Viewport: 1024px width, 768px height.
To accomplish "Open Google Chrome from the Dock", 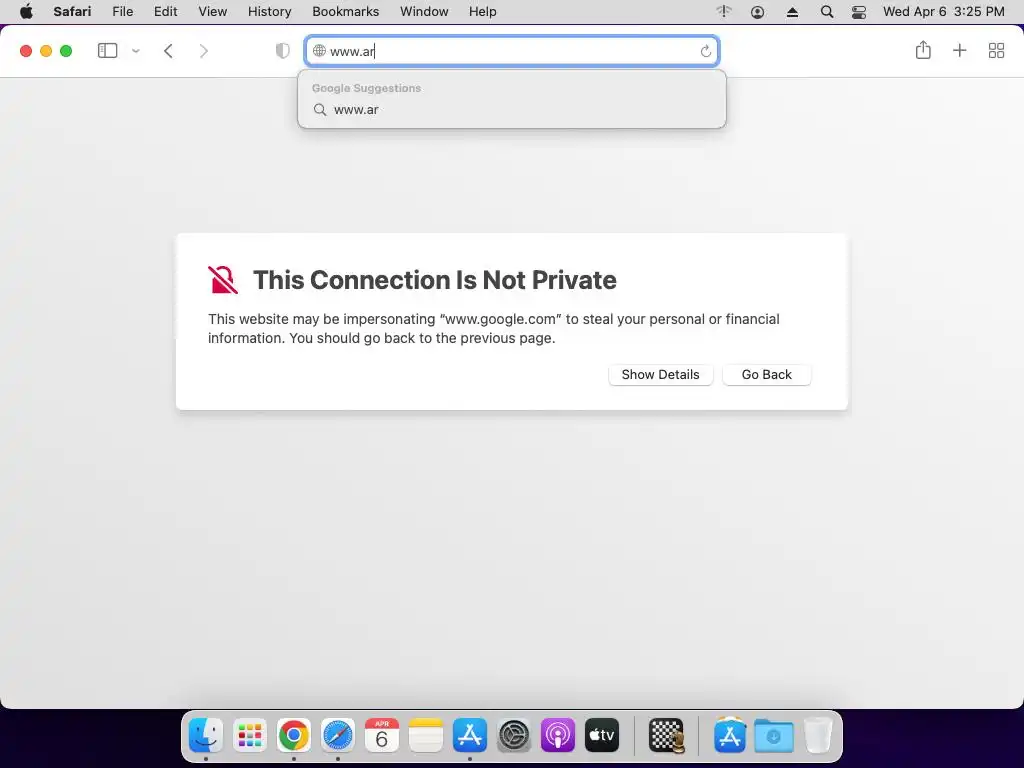I will point(294,735).
